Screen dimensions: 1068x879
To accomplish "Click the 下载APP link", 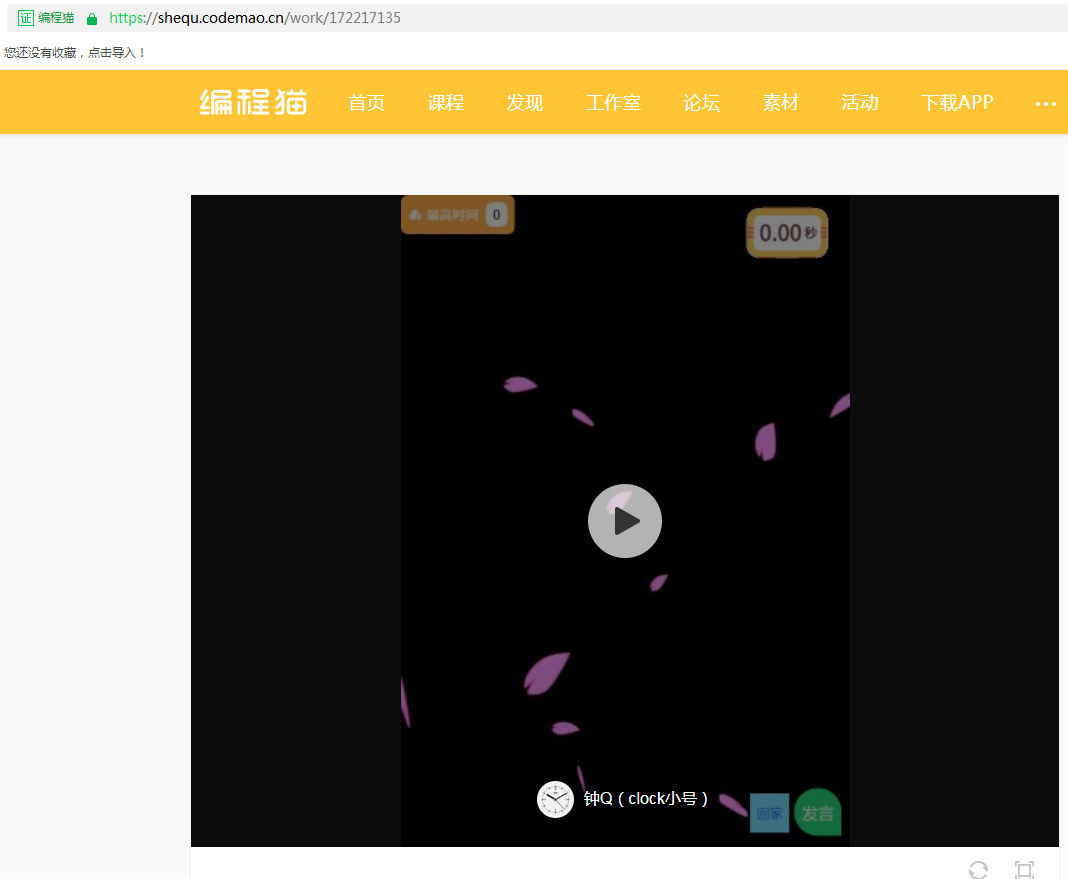I will coord(957,103).
